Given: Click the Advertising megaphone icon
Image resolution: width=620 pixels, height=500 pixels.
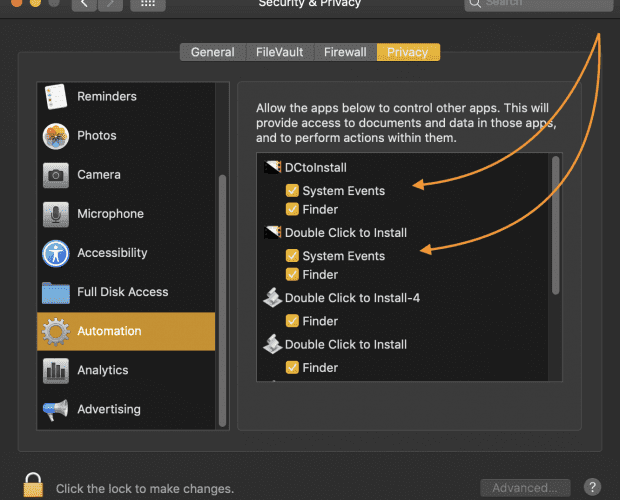Looking at the screenshot, I should pyautogui.click(x=55, y=410).
